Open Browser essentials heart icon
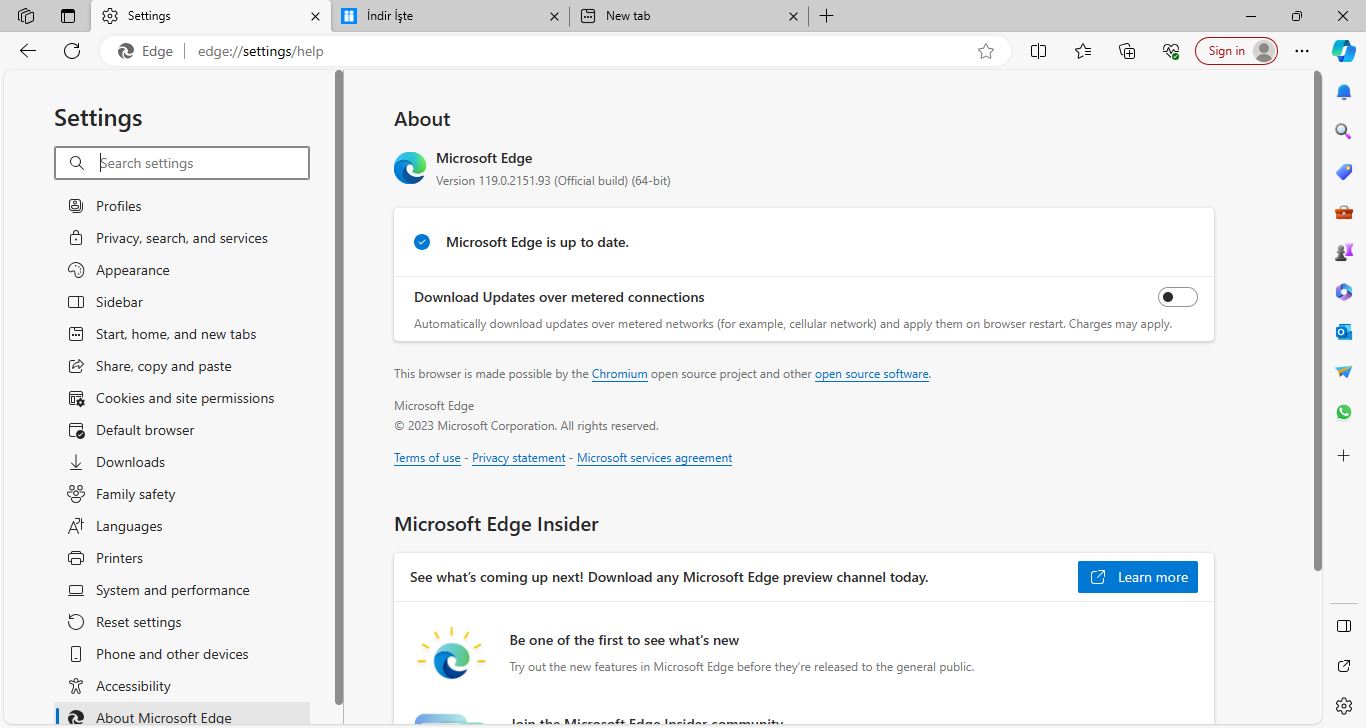This screenshot has width=1366, height=728. pos(1171,51)
